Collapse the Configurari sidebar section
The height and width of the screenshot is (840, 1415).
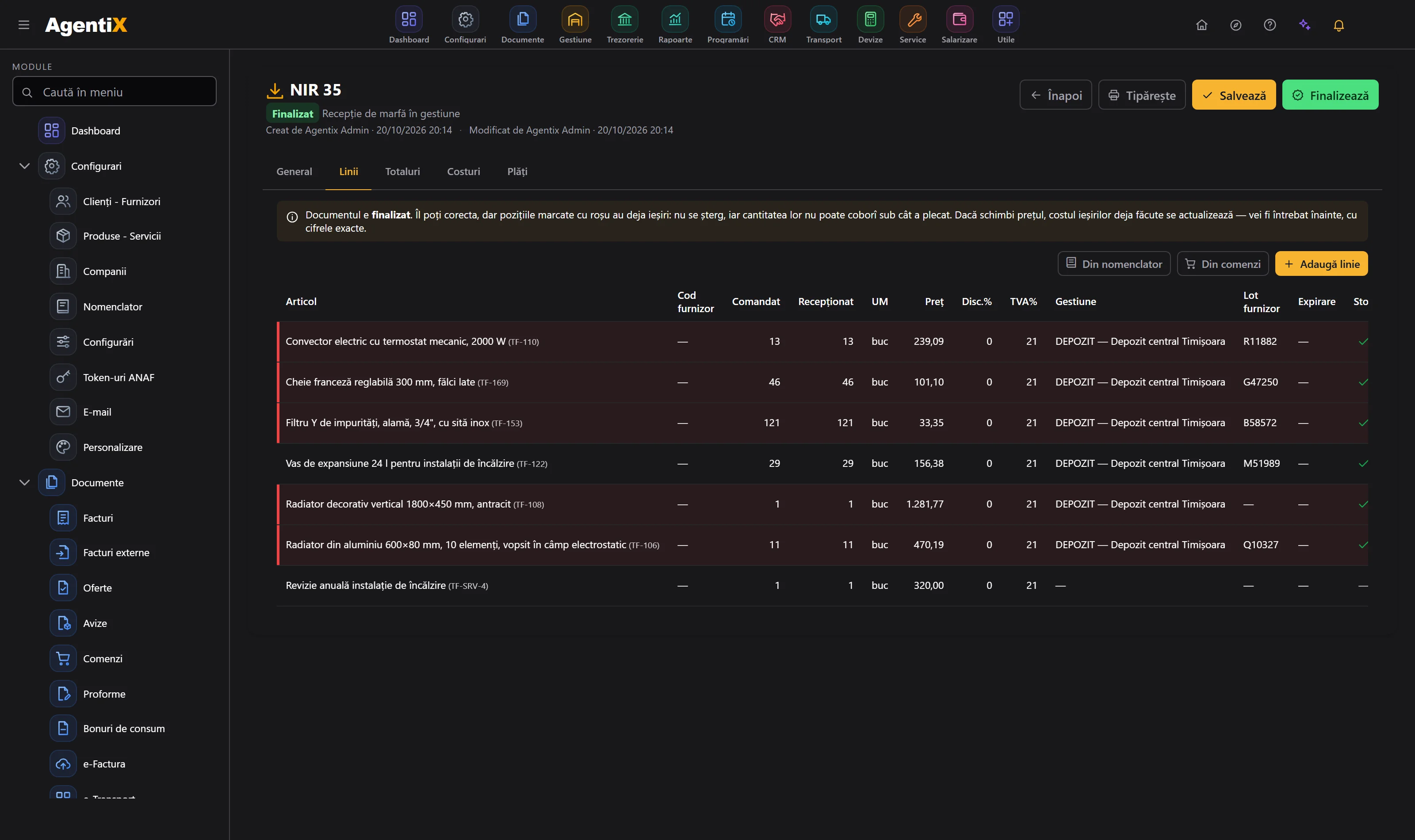24,166
